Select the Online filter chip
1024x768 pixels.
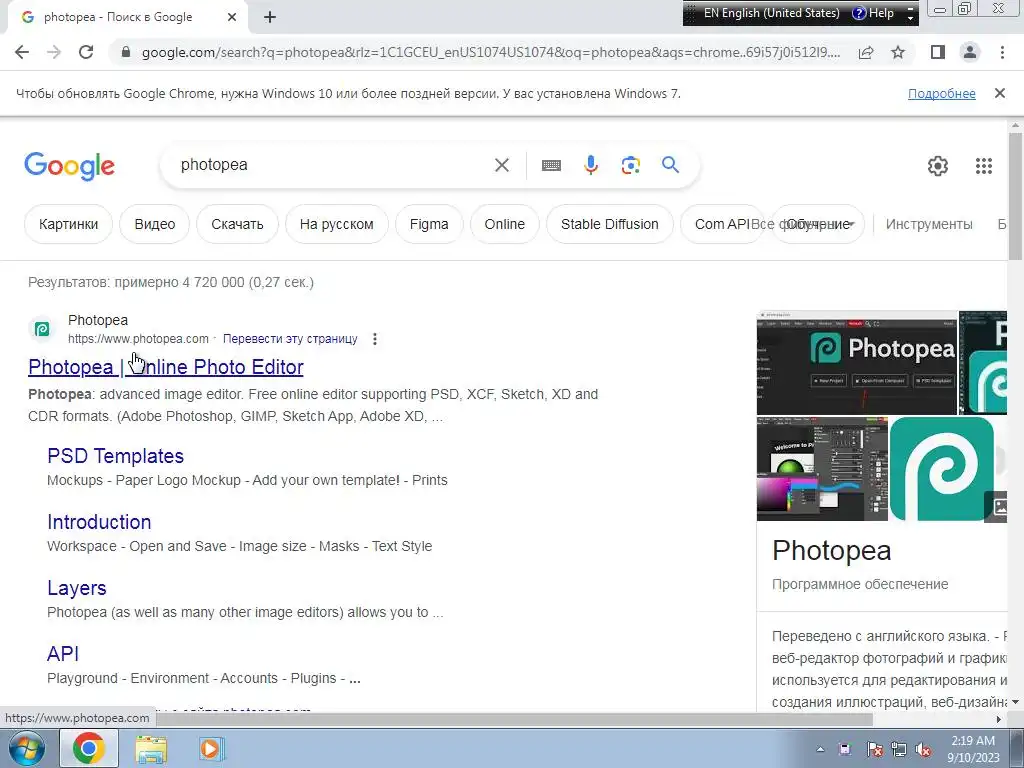[504, 224]
